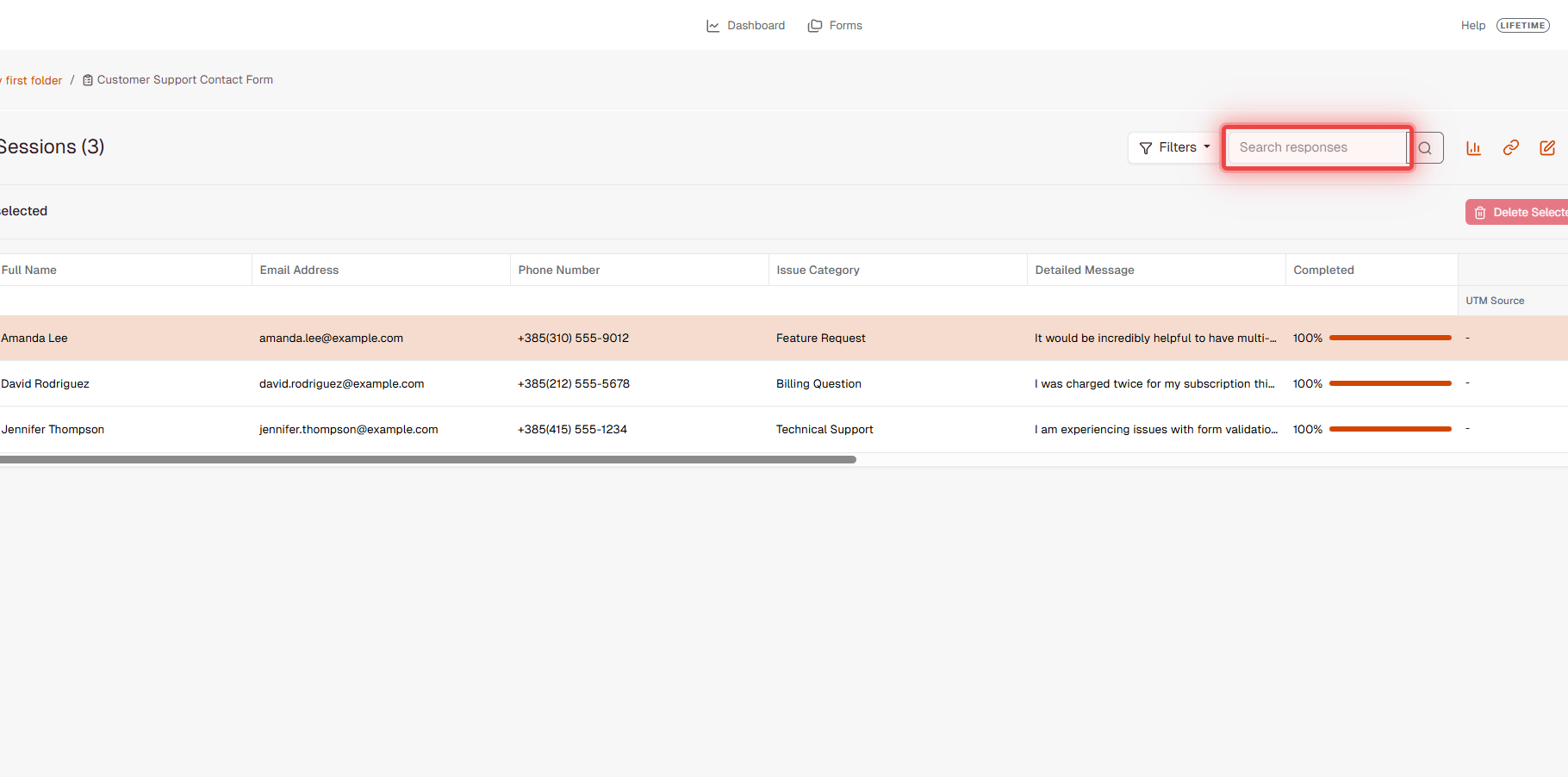Click the LIFETIME badge
This screenshot has width=1568, height=777.
(x=1523, y=25)
